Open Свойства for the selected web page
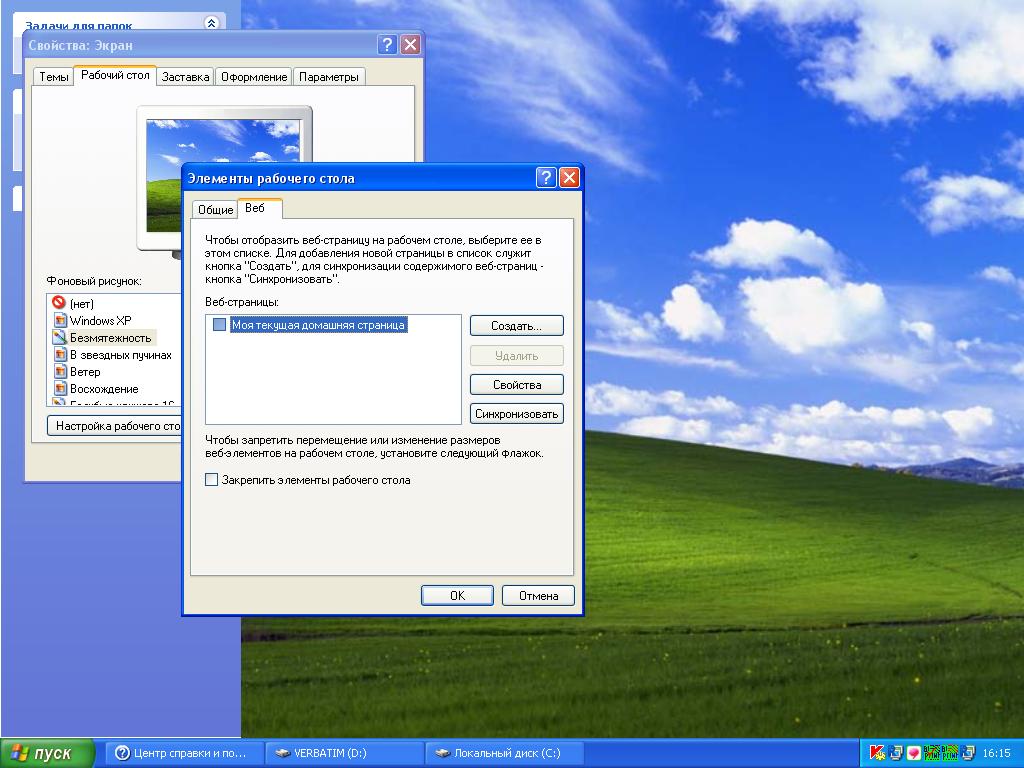The height and width of the screenshot is (768, 1024). [x=517, y=385]
